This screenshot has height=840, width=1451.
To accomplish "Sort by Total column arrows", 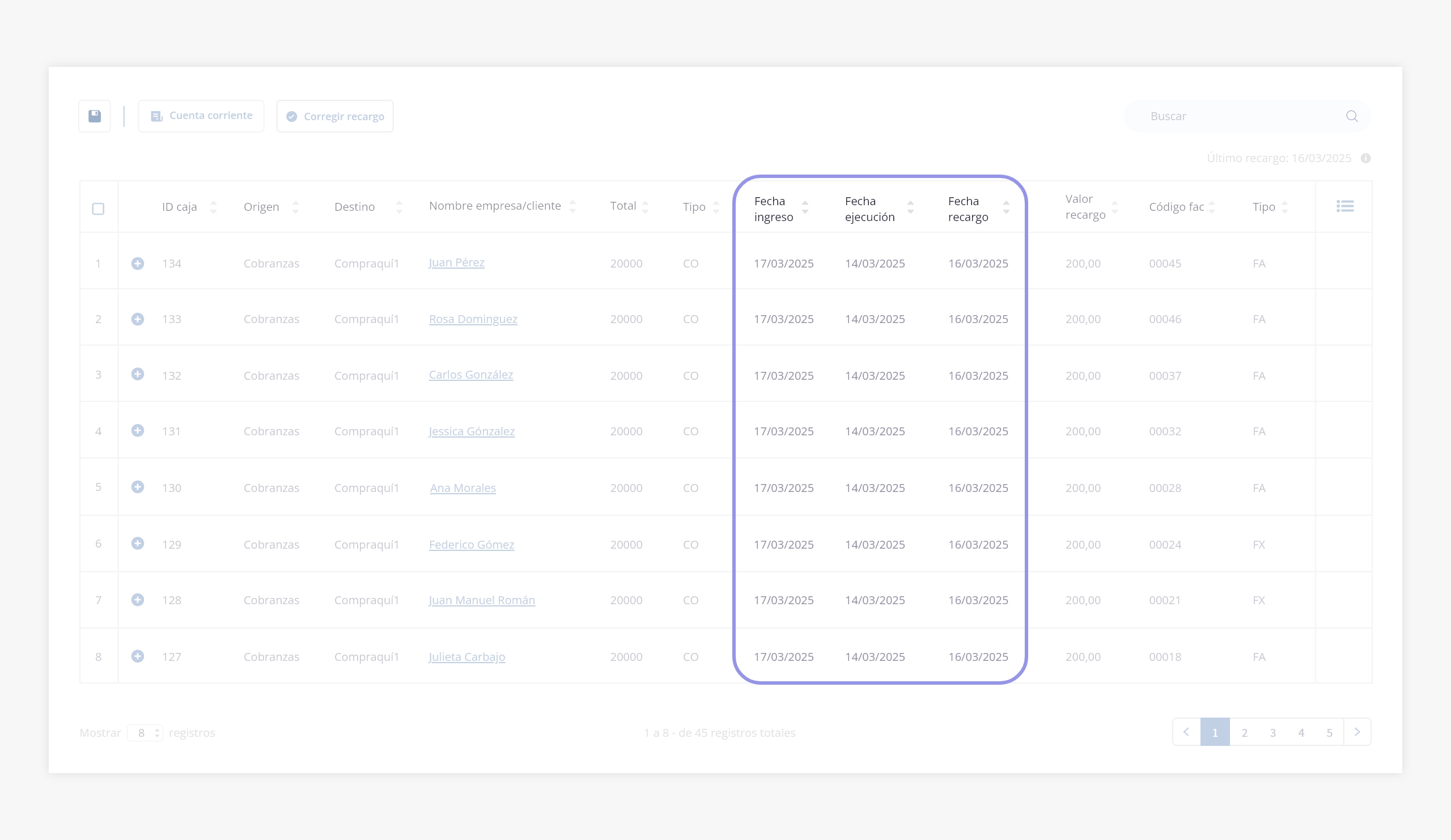I will coord(645,207).
